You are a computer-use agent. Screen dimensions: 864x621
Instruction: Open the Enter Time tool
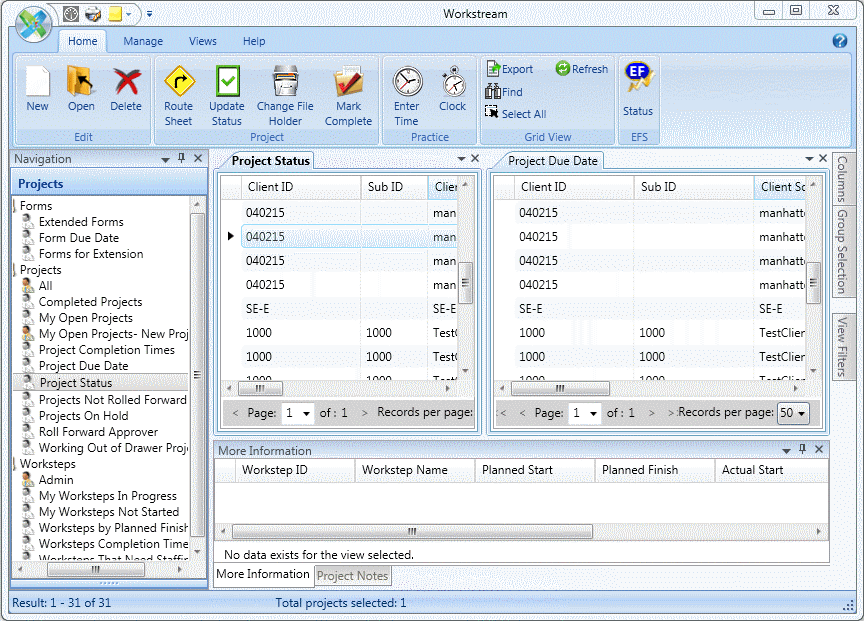406,88
